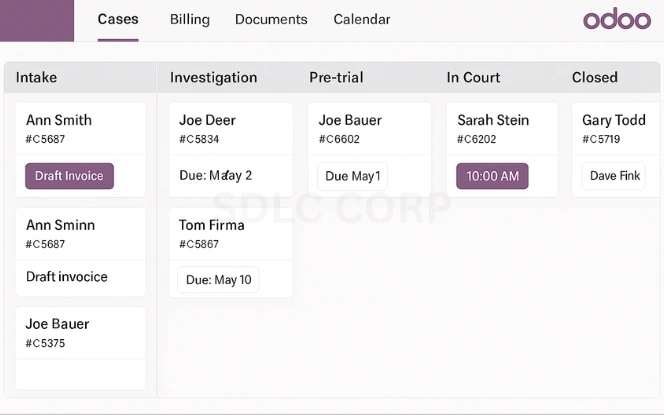Open the Ann Sminn case card

coord(80,252)
